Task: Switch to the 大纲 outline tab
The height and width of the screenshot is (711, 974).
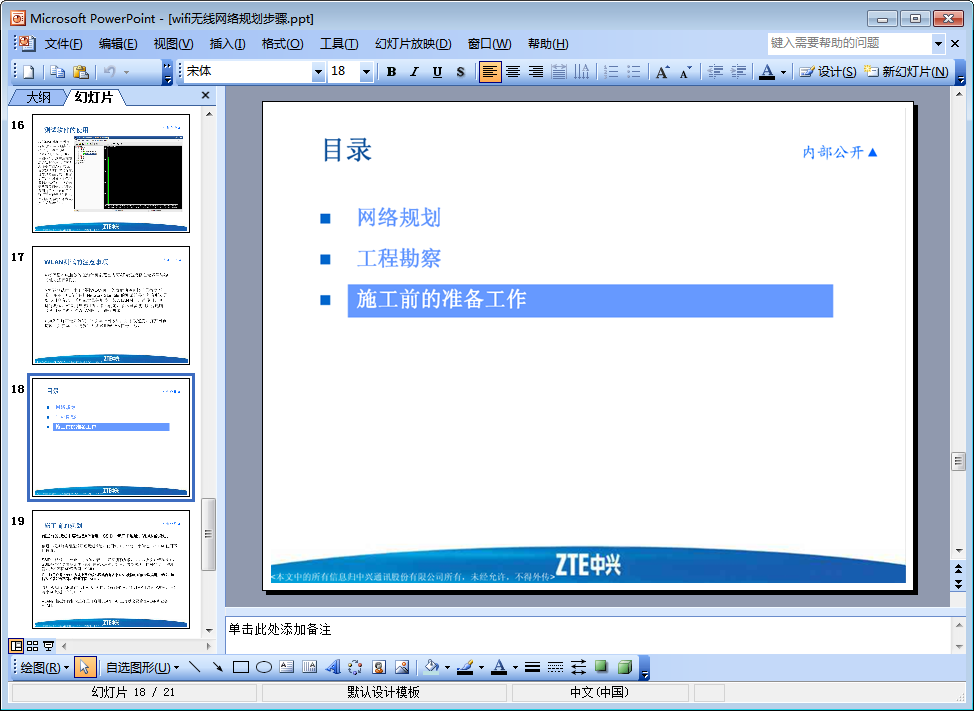Action: 38,97
